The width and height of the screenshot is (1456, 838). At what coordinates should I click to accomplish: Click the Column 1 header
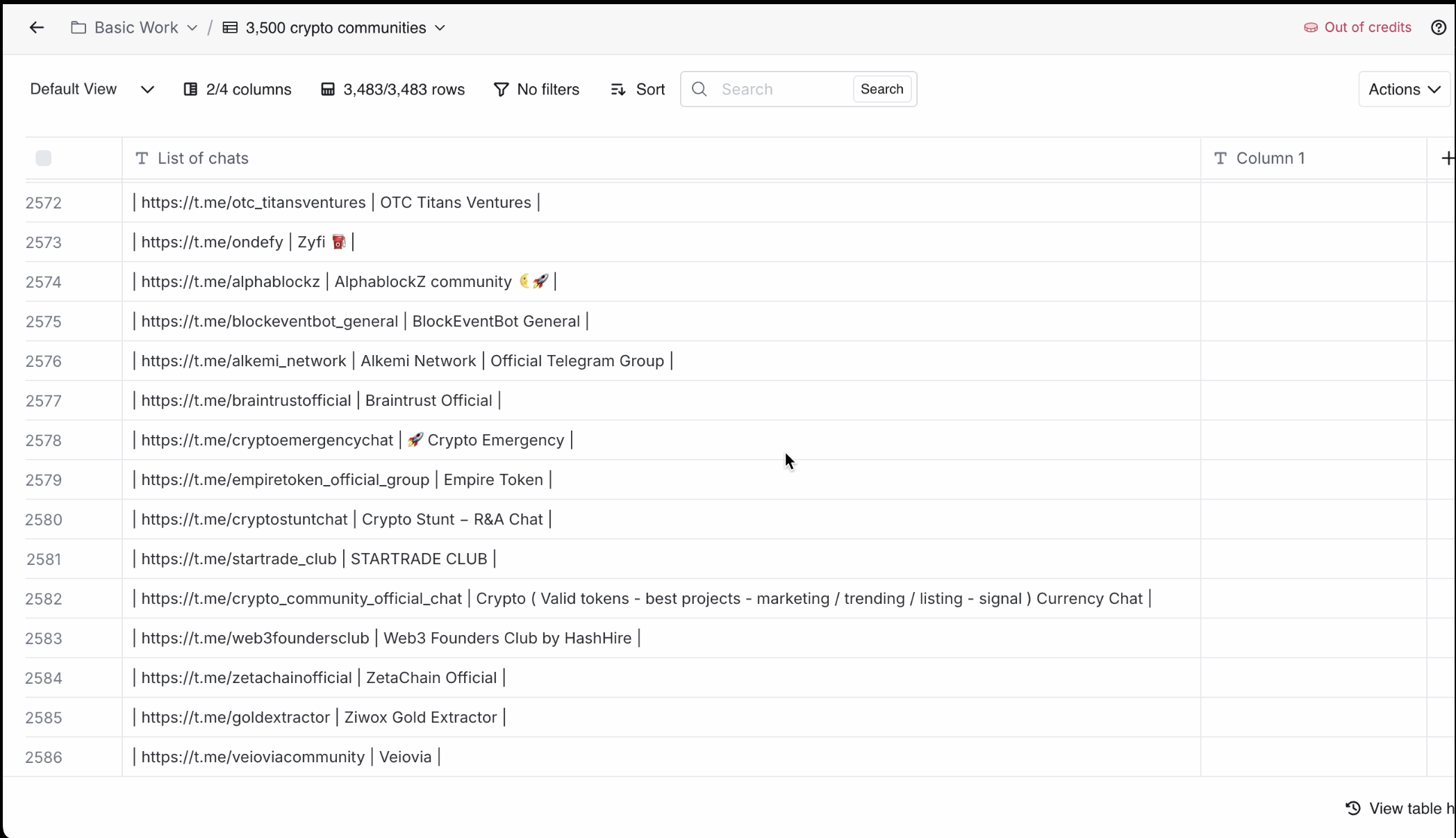coord(1314,158)
